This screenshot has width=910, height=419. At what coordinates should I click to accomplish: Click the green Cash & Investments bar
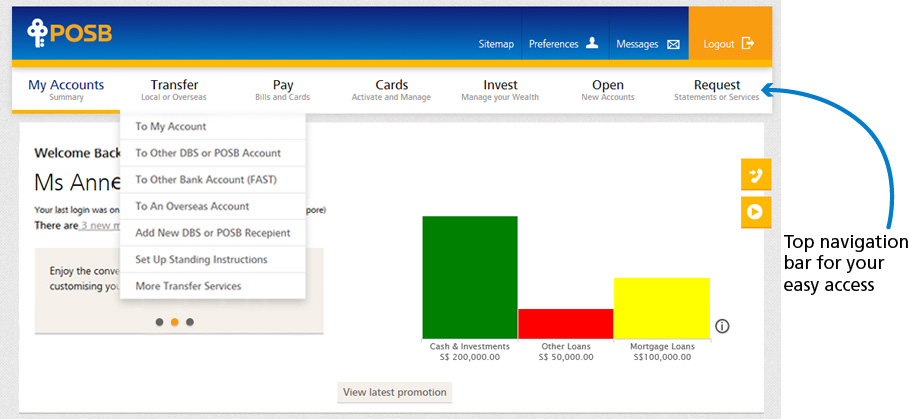click(x=469, y=277)
